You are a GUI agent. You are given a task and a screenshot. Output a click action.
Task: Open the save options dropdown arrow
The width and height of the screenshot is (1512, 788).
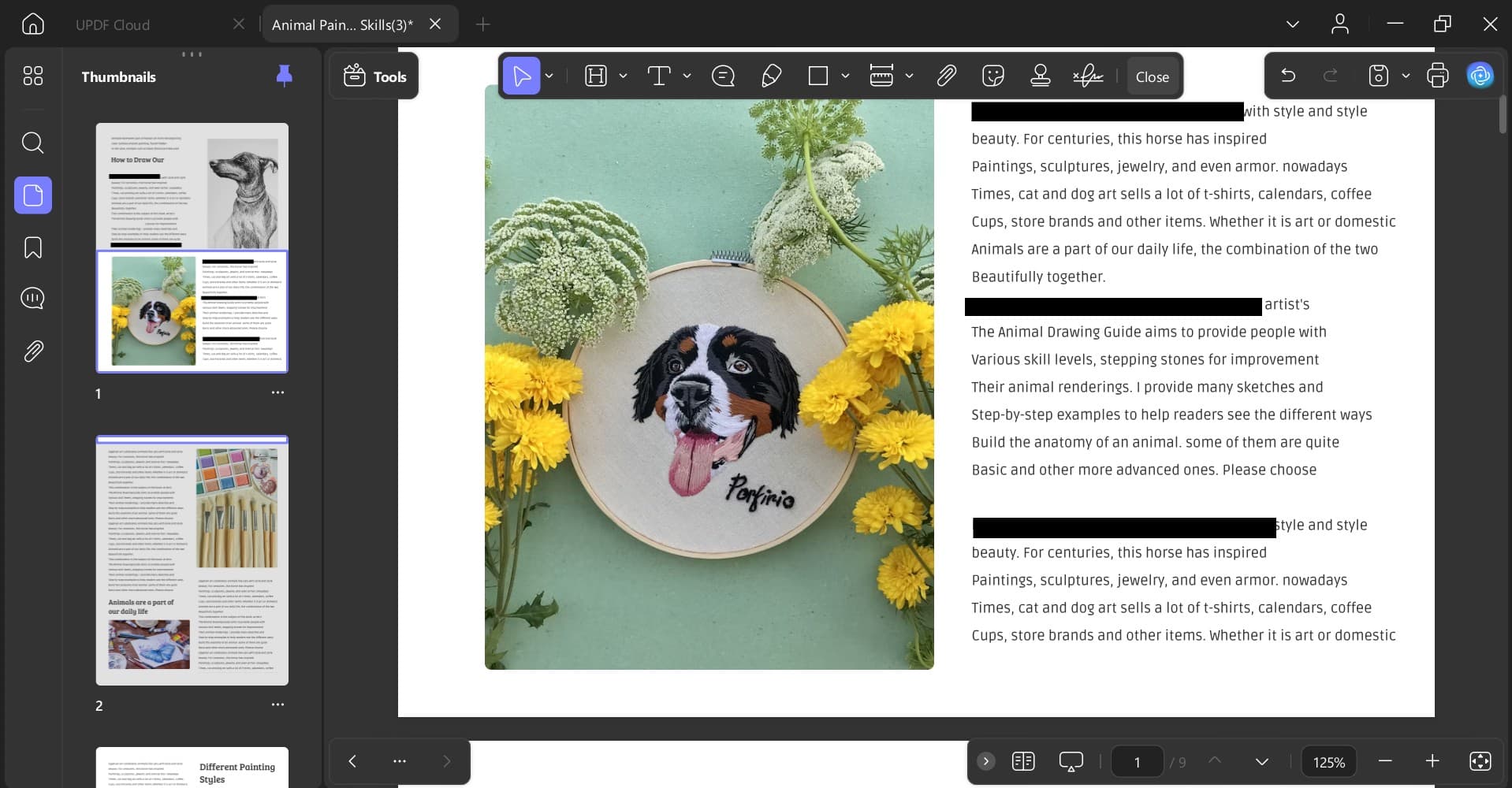point(1406,76)
